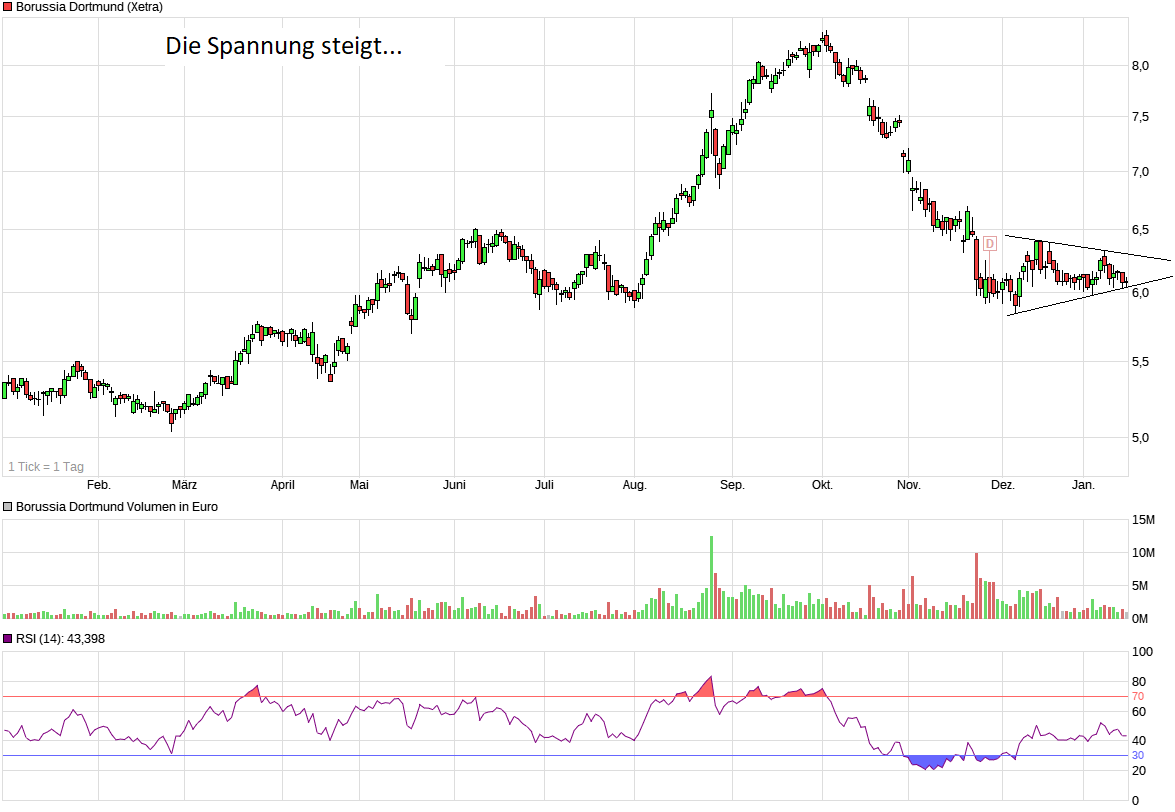This screenshot has width=1175, height=812.
Task: Click 'Borussia Dortmund (Xetra)' chart title
Action: (89, 7)
